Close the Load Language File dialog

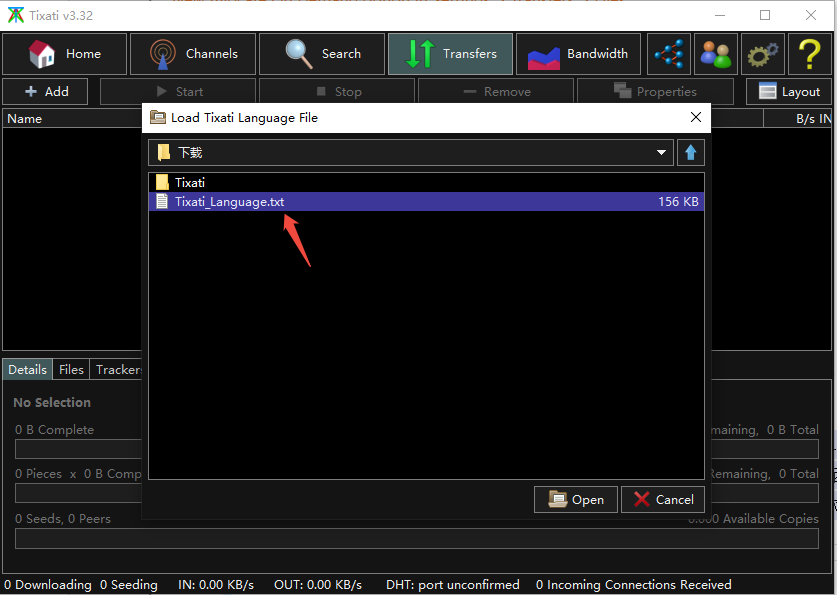pos(696,117)
